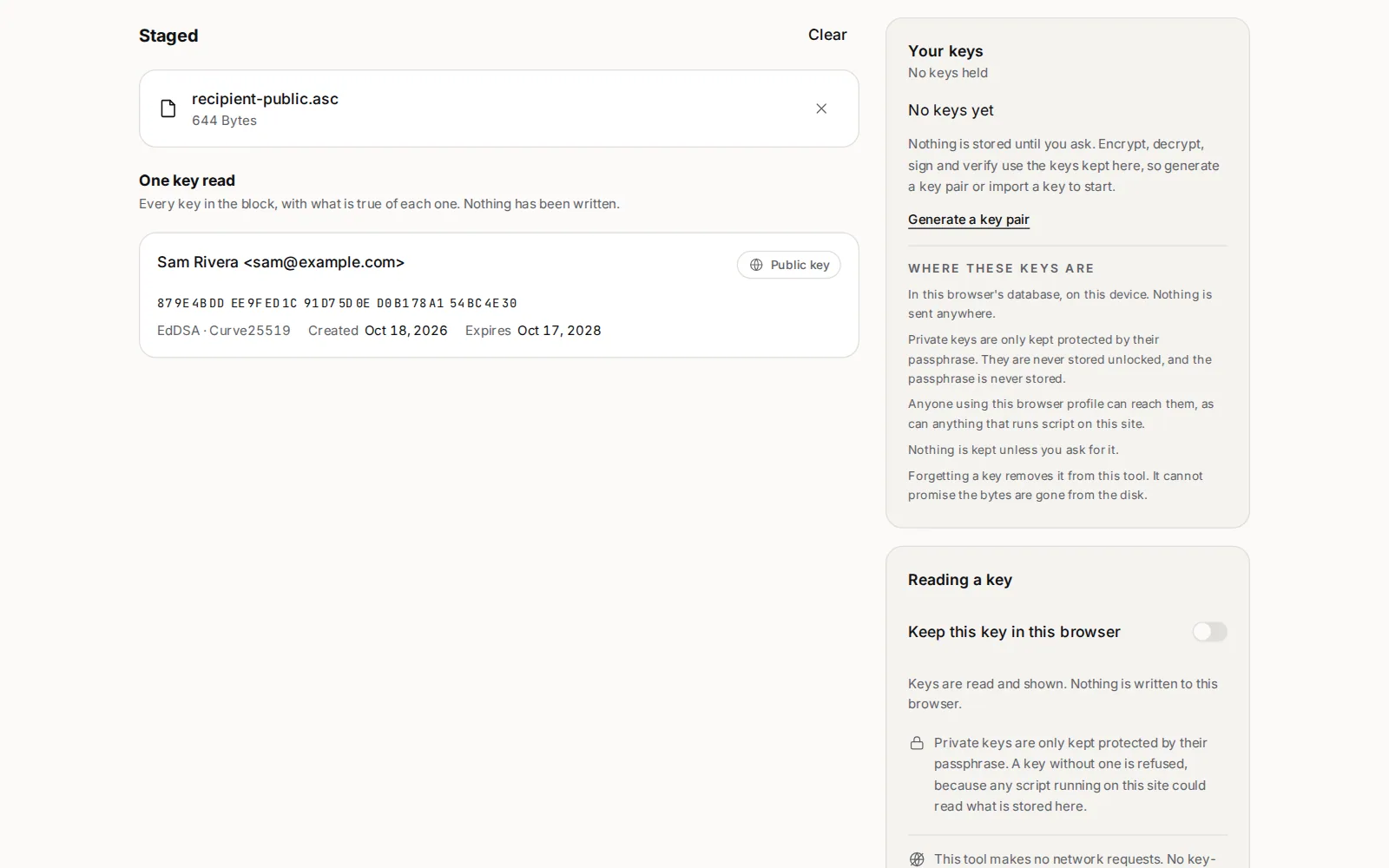Click the No keys held status

pos(948,73)
